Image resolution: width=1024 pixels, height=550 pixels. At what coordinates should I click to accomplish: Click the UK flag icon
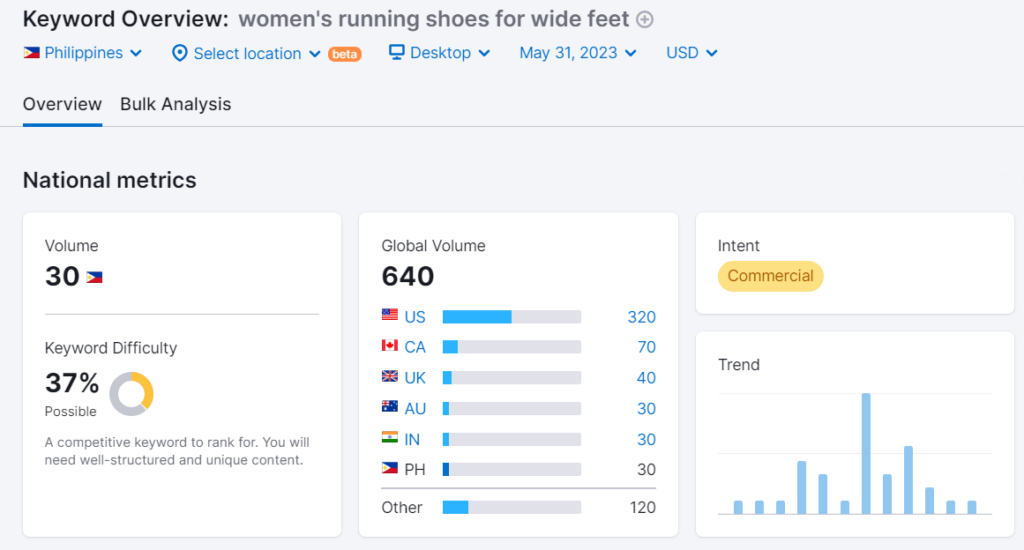(390, 377)
